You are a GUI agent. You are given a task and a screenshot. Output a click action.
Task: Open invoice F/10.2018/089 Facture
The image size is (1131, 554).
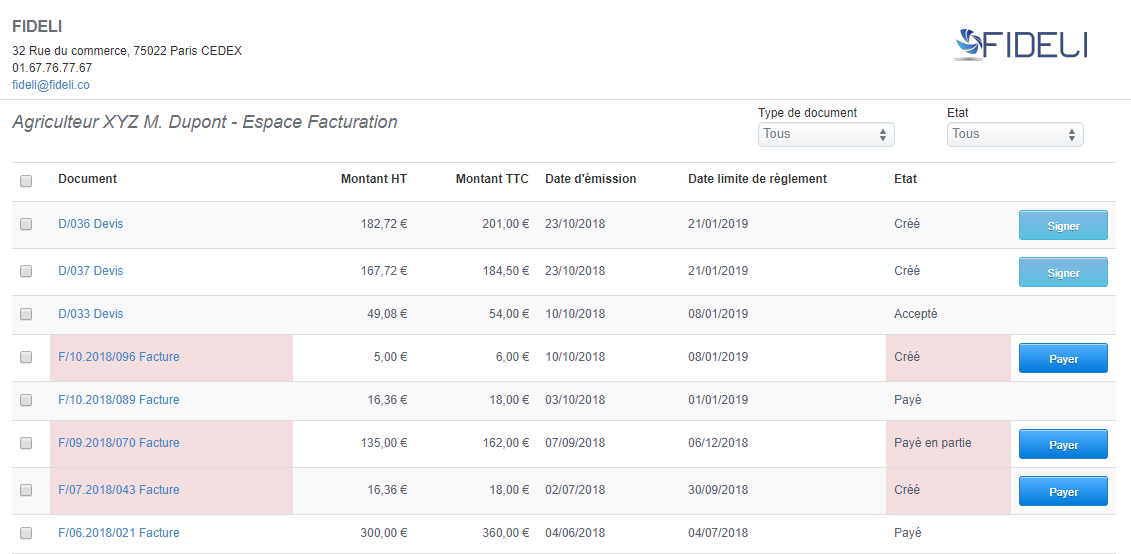[x=119, y=400]
